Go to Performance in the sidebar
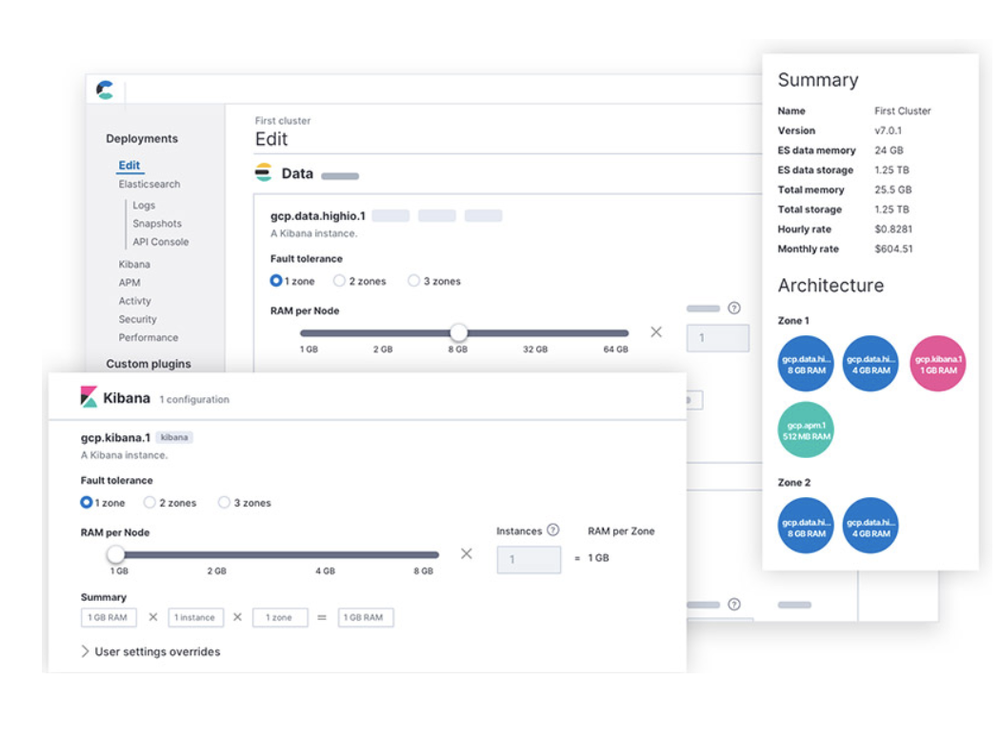Image resolution: width=1000 pixels, height=739 pixels. 148,338
